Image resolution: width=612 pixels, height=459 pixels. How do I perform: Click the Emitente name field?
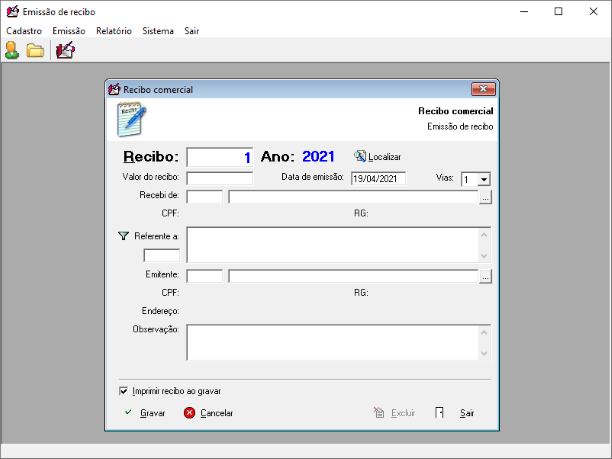[x=353, y=276]
